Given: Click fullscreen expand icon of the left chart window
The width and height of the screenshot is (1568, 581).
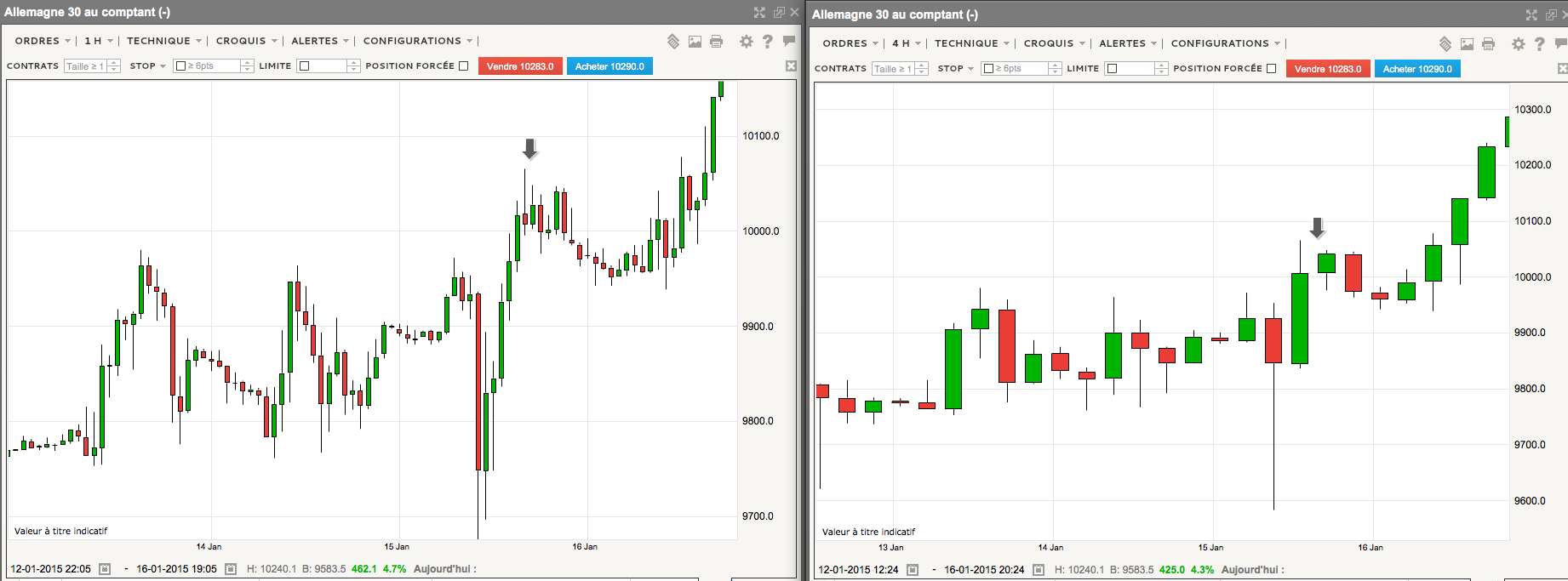Looking at the screenshot, I should [x=759, y=13].
